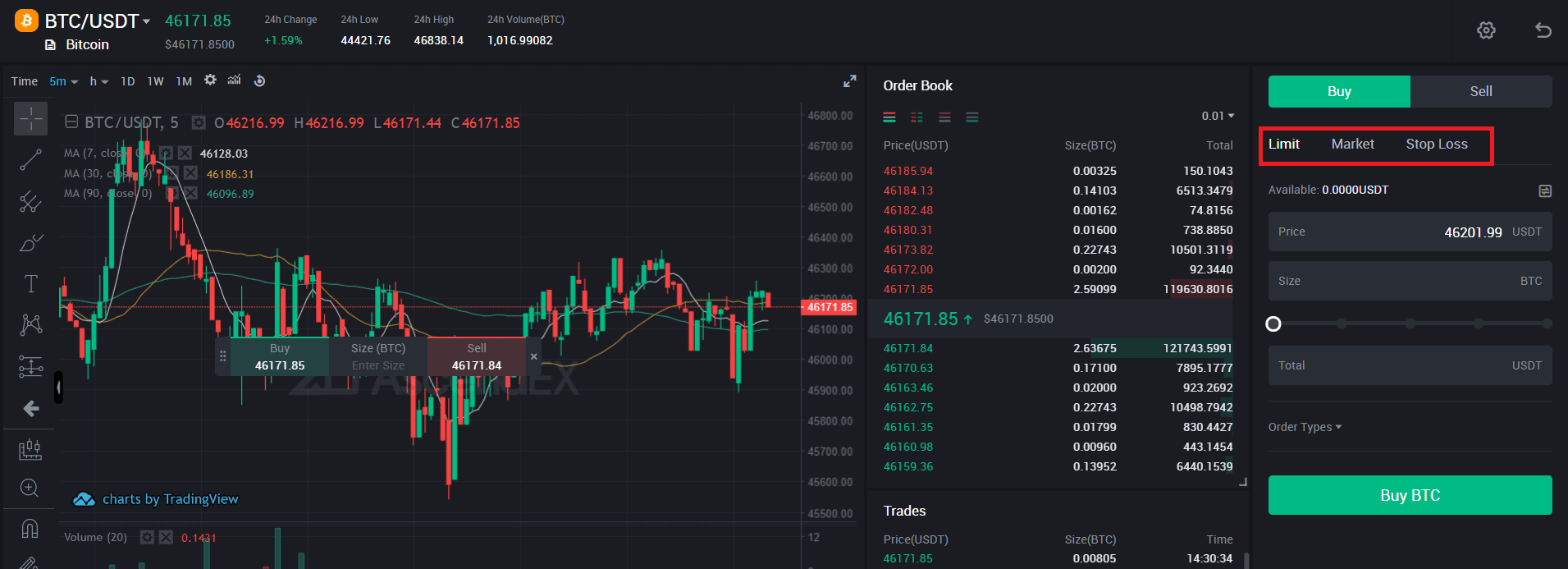Set chart interval to 1W

[x=155, y=81]
